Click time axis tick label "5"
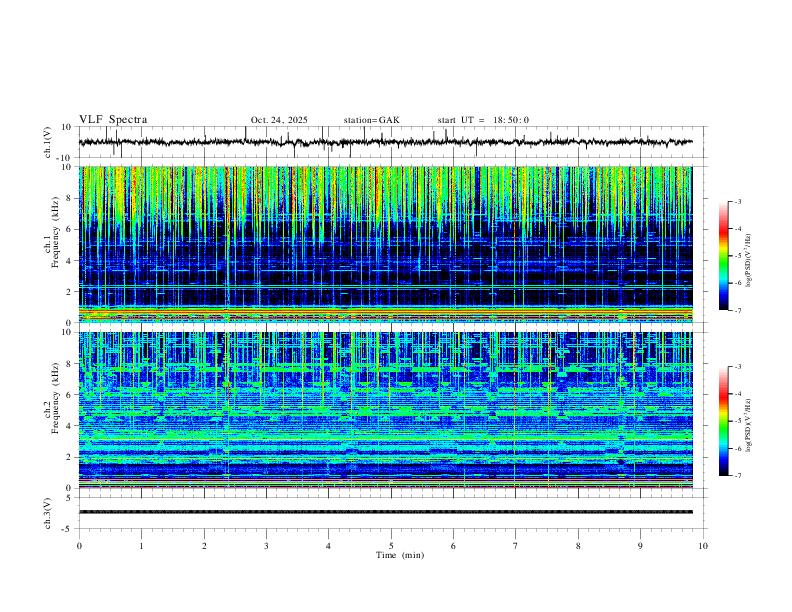This screenshot has height=612, width=792. pos(391,546)
